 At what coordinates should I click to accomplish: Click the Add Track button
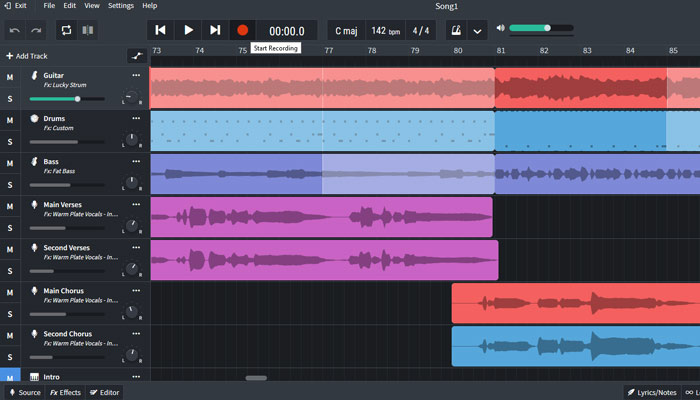tap(26, 56)
